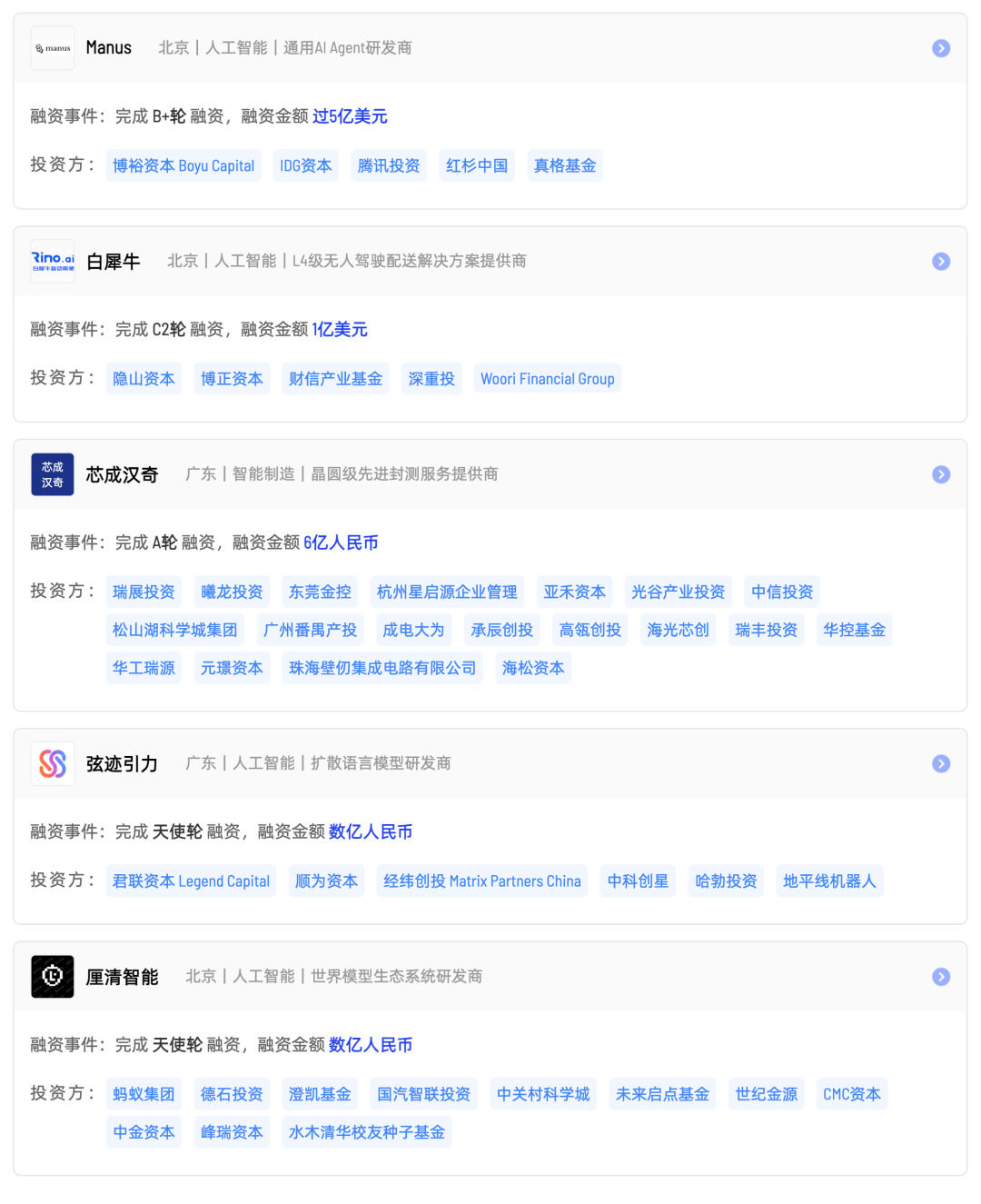981x1204 pixels.
Task: Select the 世纪金源 investor tag
Action: tap(766, 1095)
